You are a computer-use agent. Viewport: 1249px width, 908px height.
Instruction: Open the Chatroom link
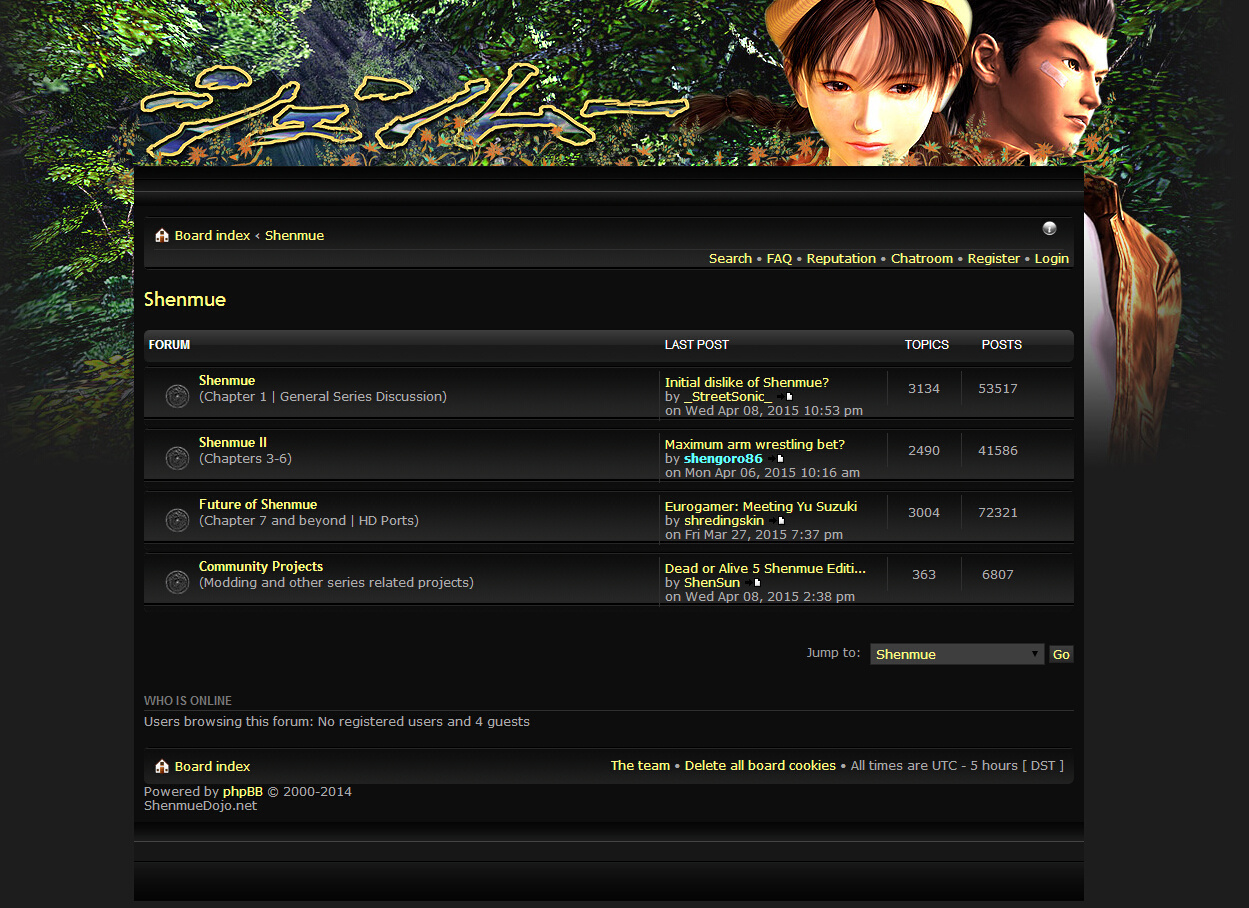(922, 259)
